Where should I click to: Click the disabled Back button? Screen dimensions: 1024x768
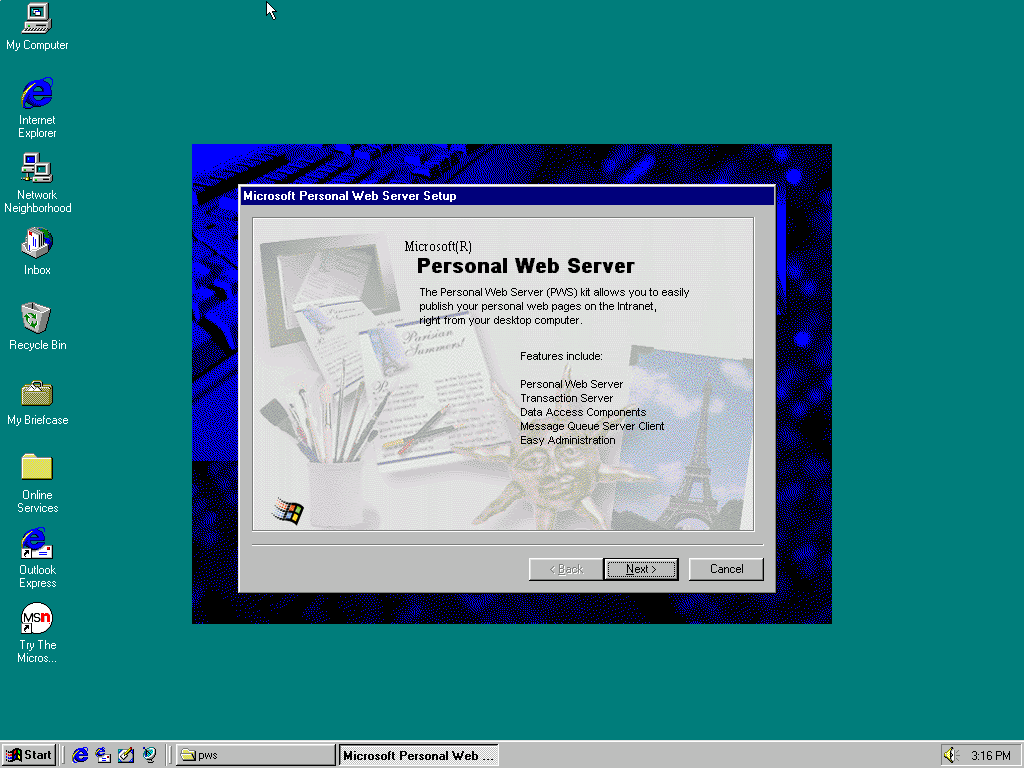pyautogui.click(x=566, y=569)
